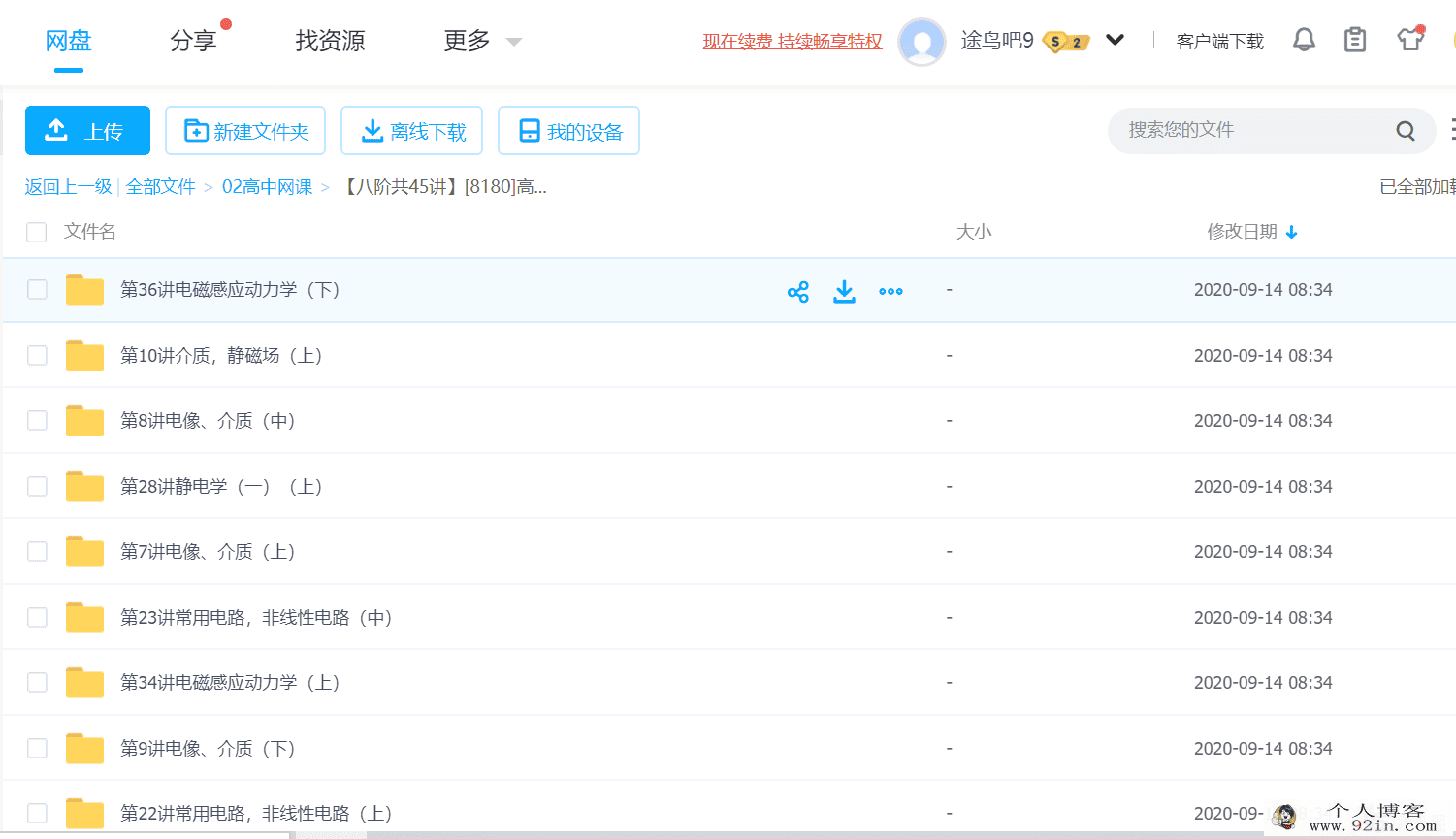The image size is (1456, 839).
Task: Open folder icon of 第9讲电像、介质（下）
Action: point(84,749)
